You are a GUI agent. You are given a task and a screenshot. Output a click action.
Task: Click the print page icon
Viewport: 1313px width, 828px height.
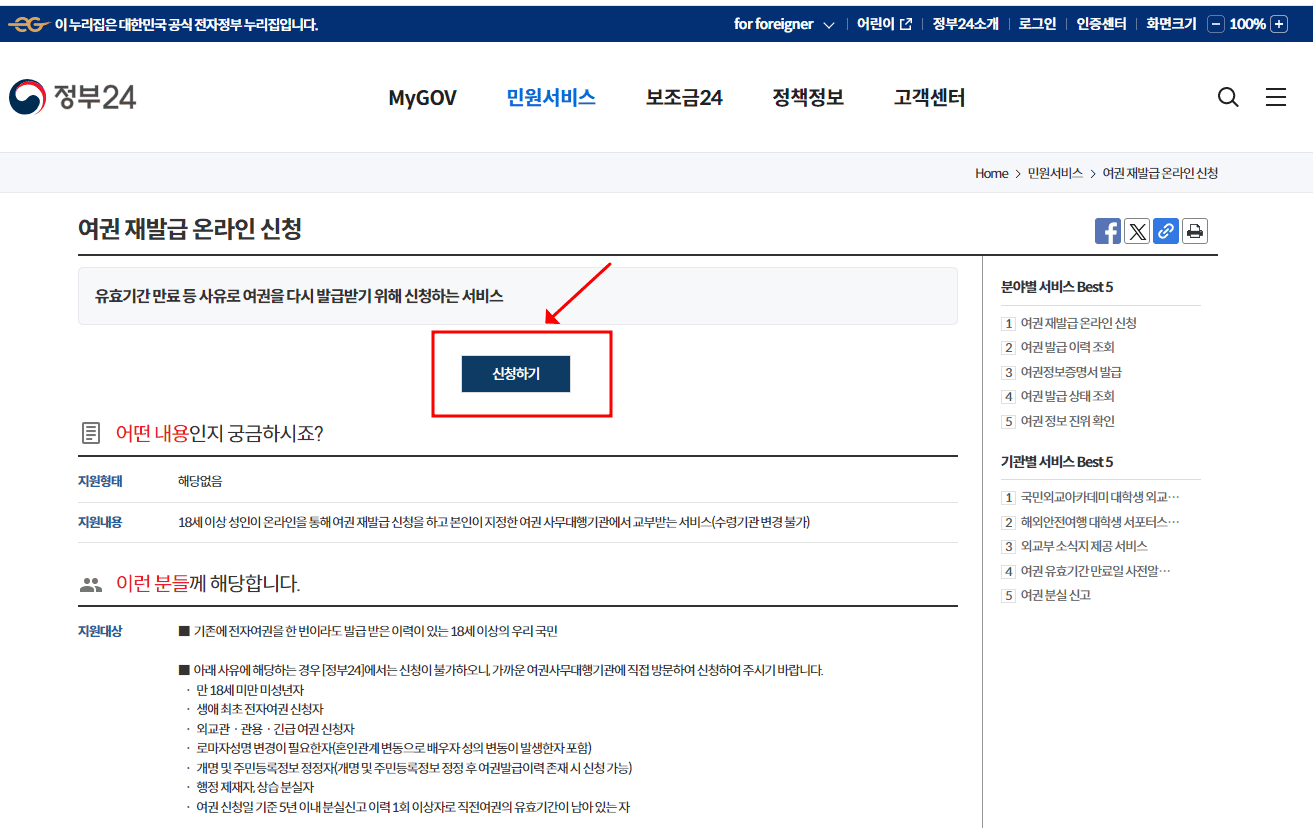click(1194, 231)
